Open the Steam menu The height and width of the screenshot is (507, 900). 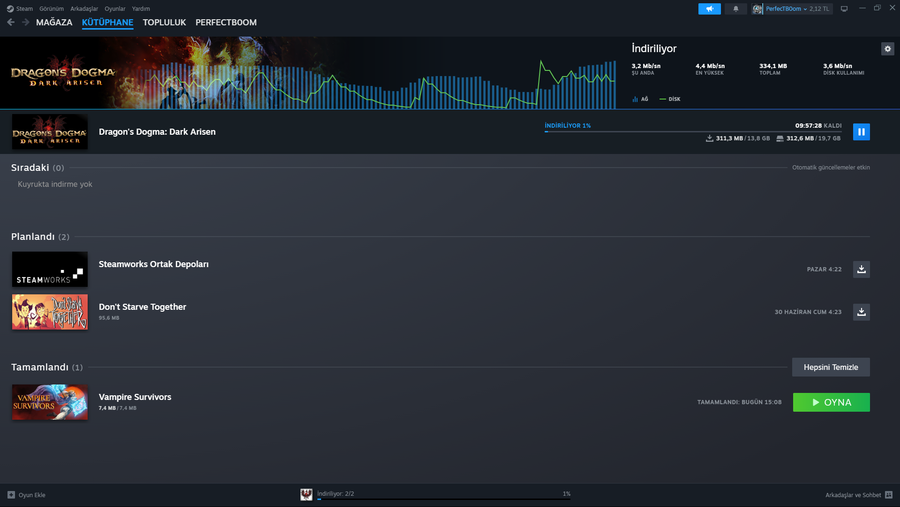point(24,9)
